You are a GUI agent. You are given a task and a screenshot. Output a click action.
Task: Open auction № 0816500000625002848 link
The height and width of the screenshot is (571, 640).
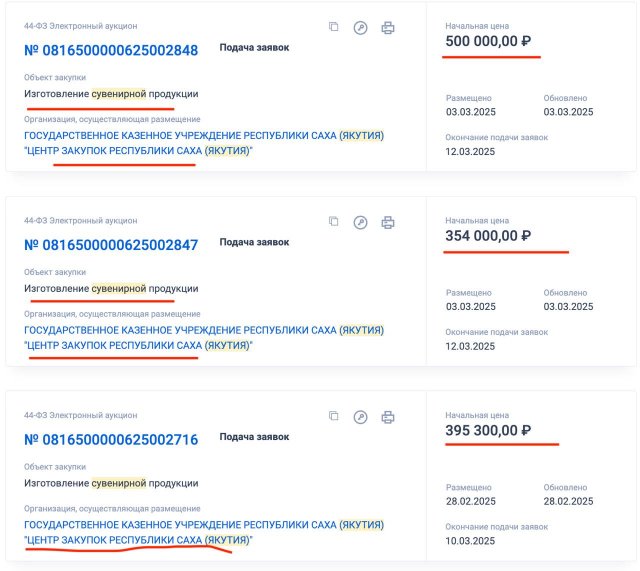pos(111,50)
